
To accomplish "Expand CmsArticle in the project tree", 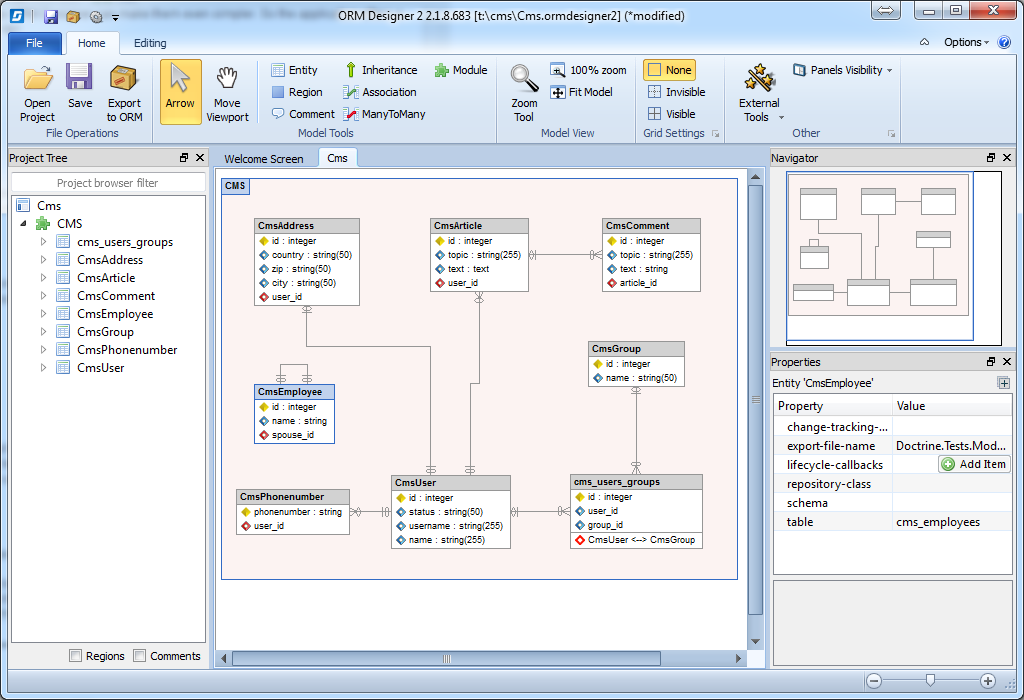I will point(43,278).
